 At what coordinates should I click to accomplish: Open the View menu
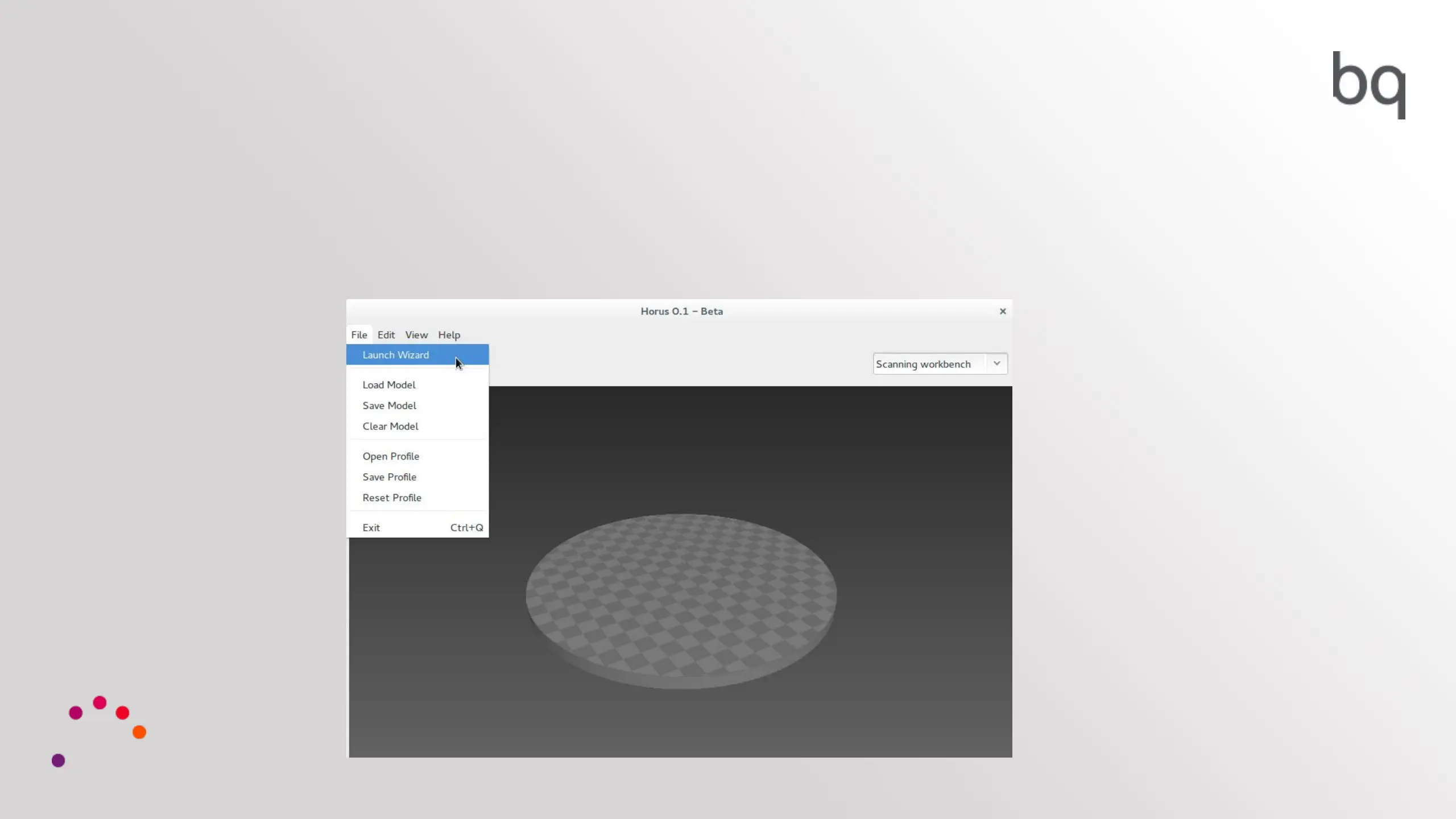[416, 335]
